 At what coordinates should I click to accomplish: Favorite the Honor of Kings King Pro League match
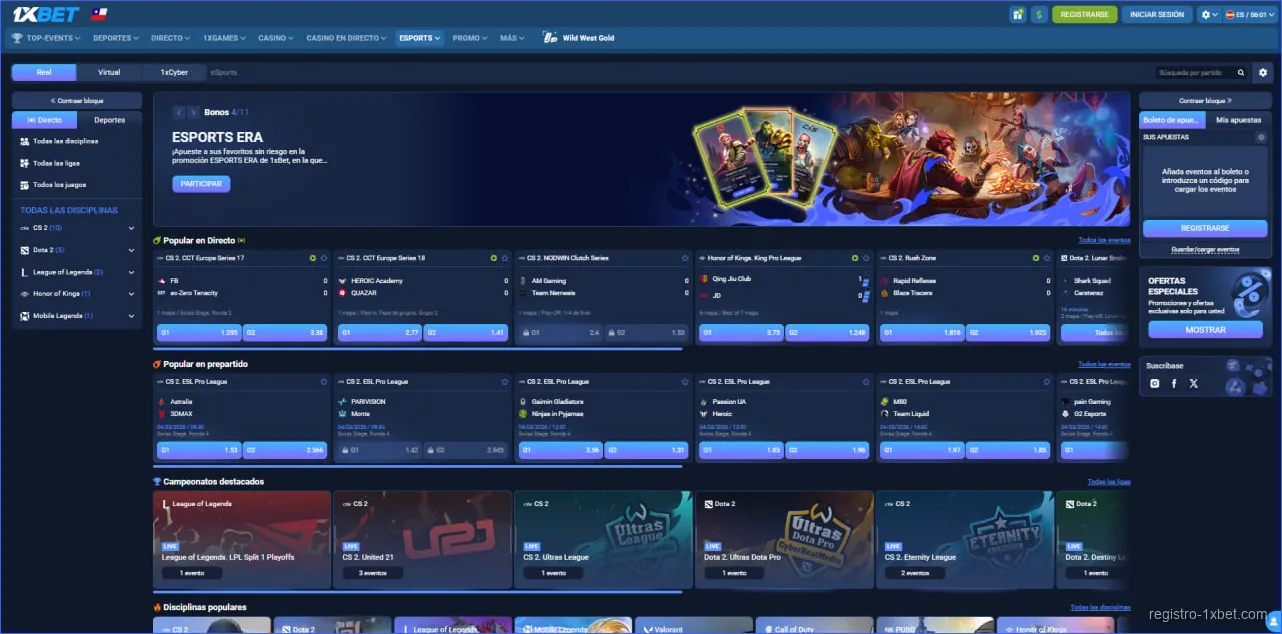(x=865, y=258)
